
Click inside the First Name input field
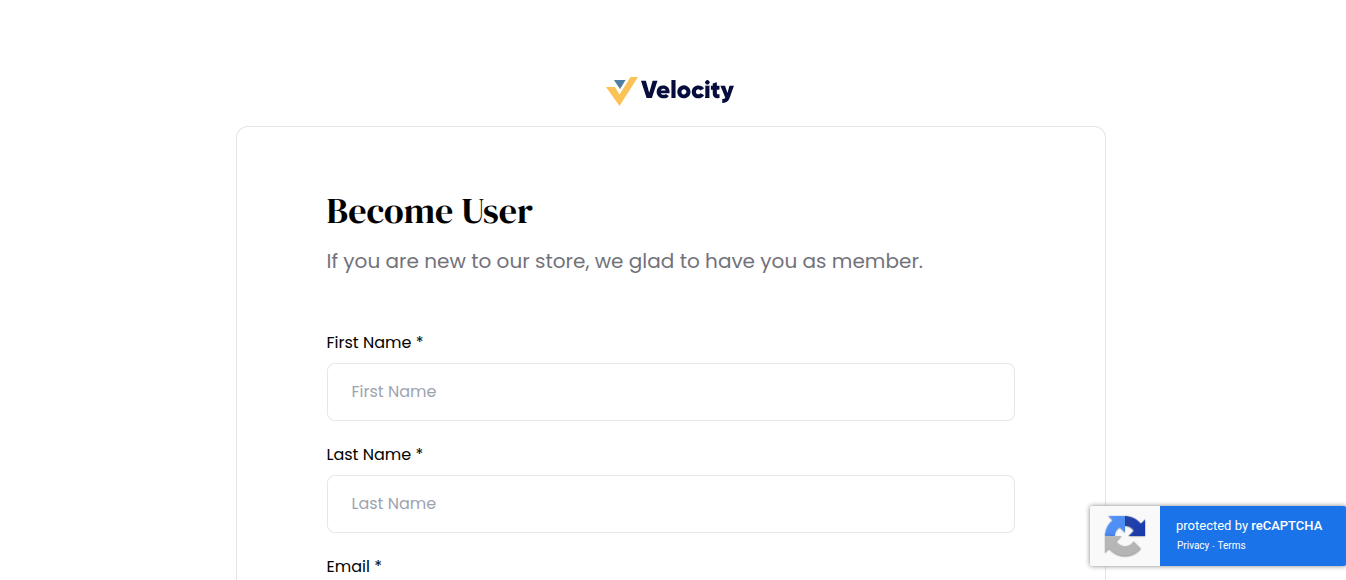point(670,392)
